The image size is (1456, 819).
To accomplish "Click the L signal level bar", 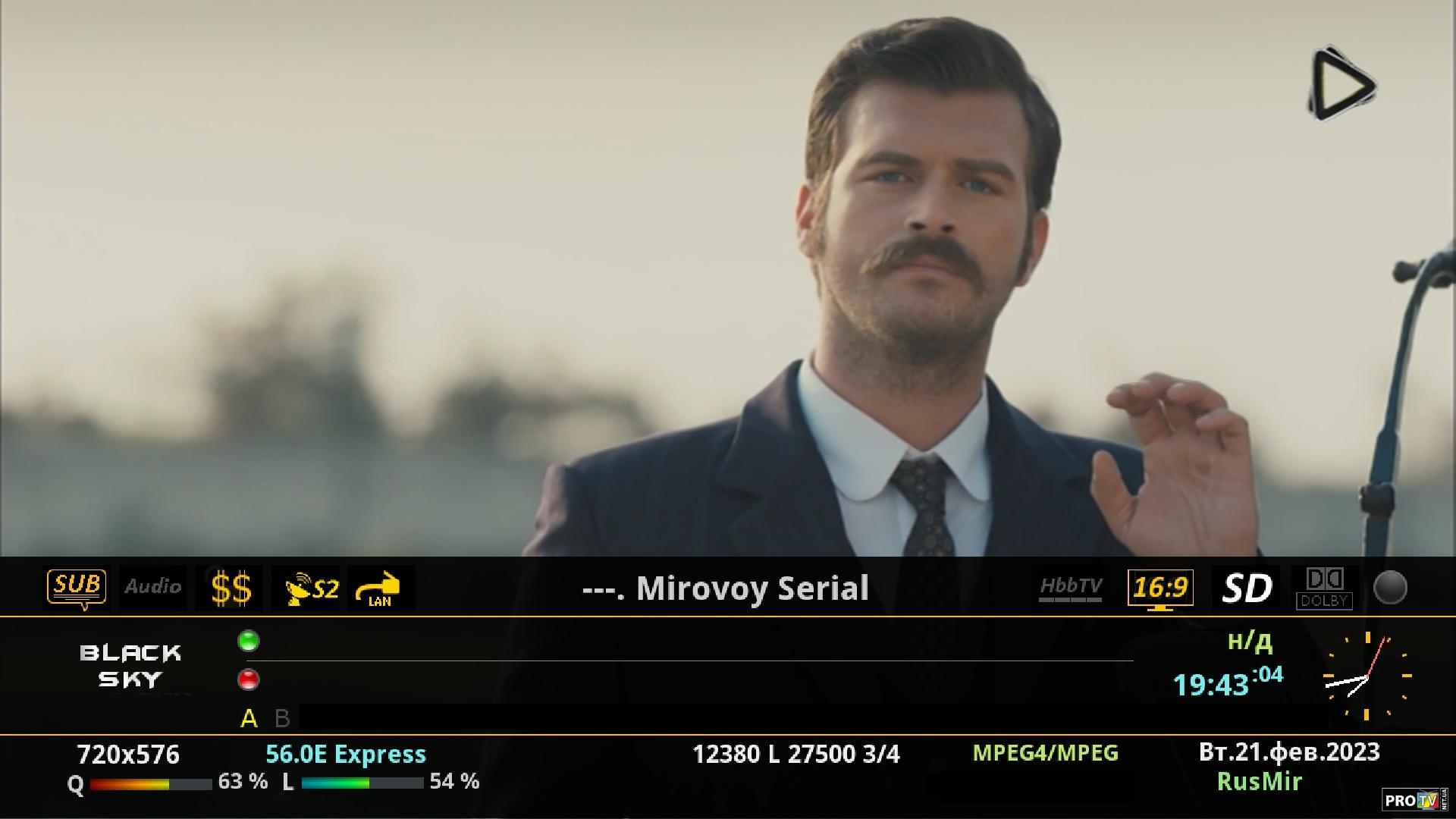I will tap(362, 783).
